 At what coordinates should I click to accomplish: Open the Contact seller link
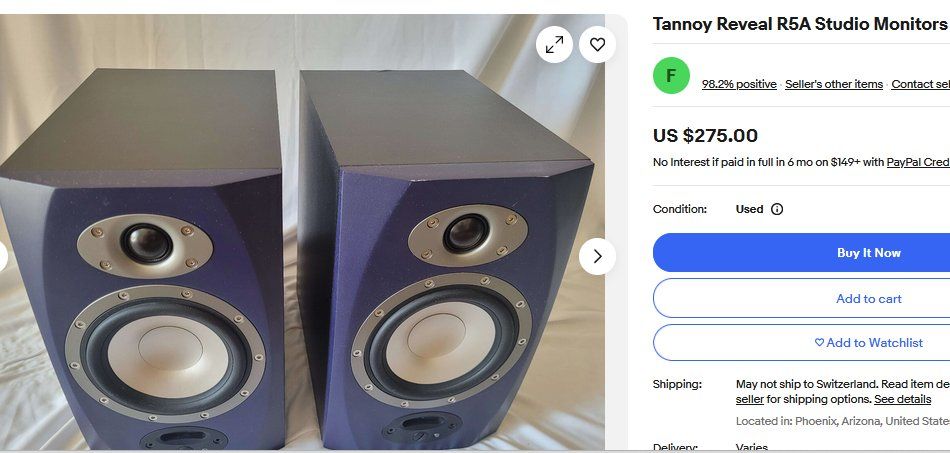pyautogui.click(x=920, y=84)
